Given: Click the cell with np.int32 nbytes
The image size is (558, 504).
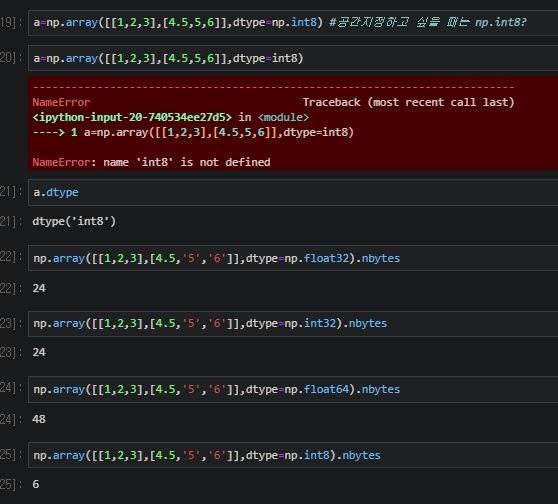Looking at the screenshot, I should pos(293,324).
